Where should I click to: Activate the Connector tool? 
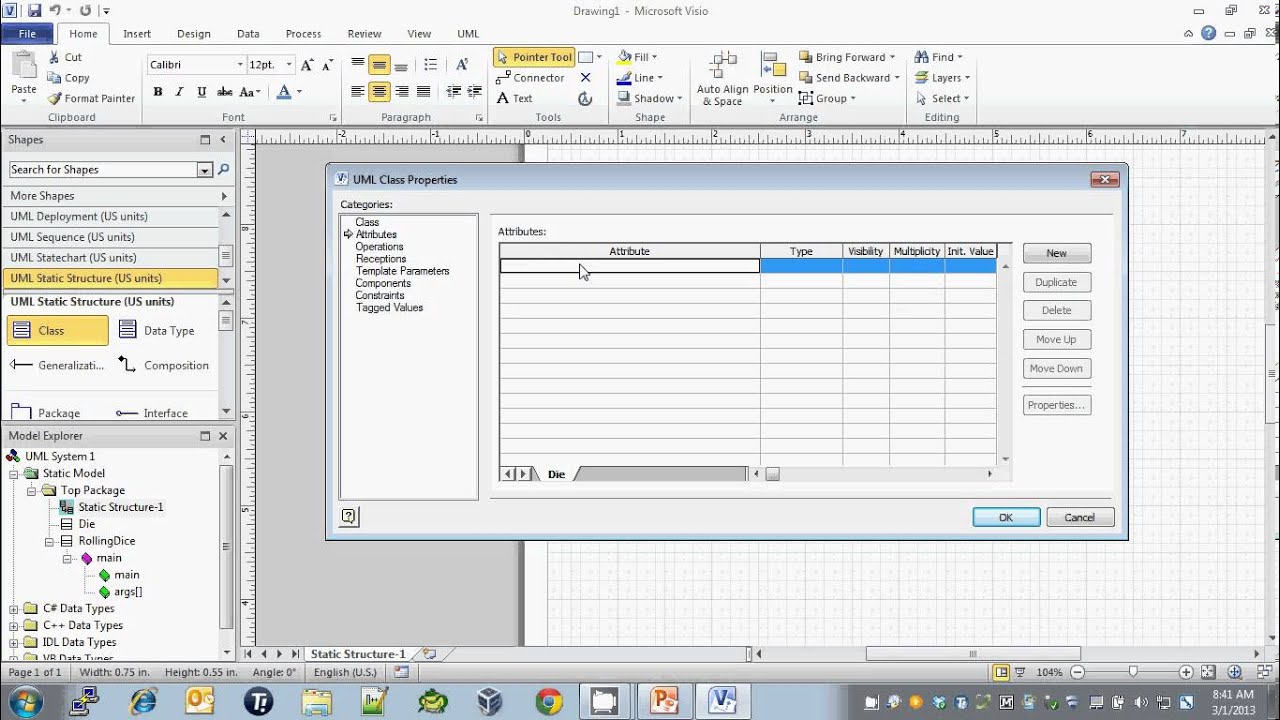[531, 78]
